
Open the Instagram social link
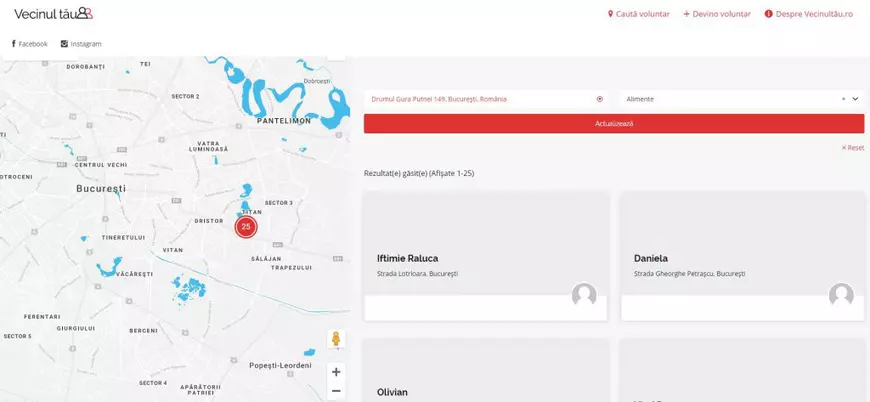tap(81, 44)
